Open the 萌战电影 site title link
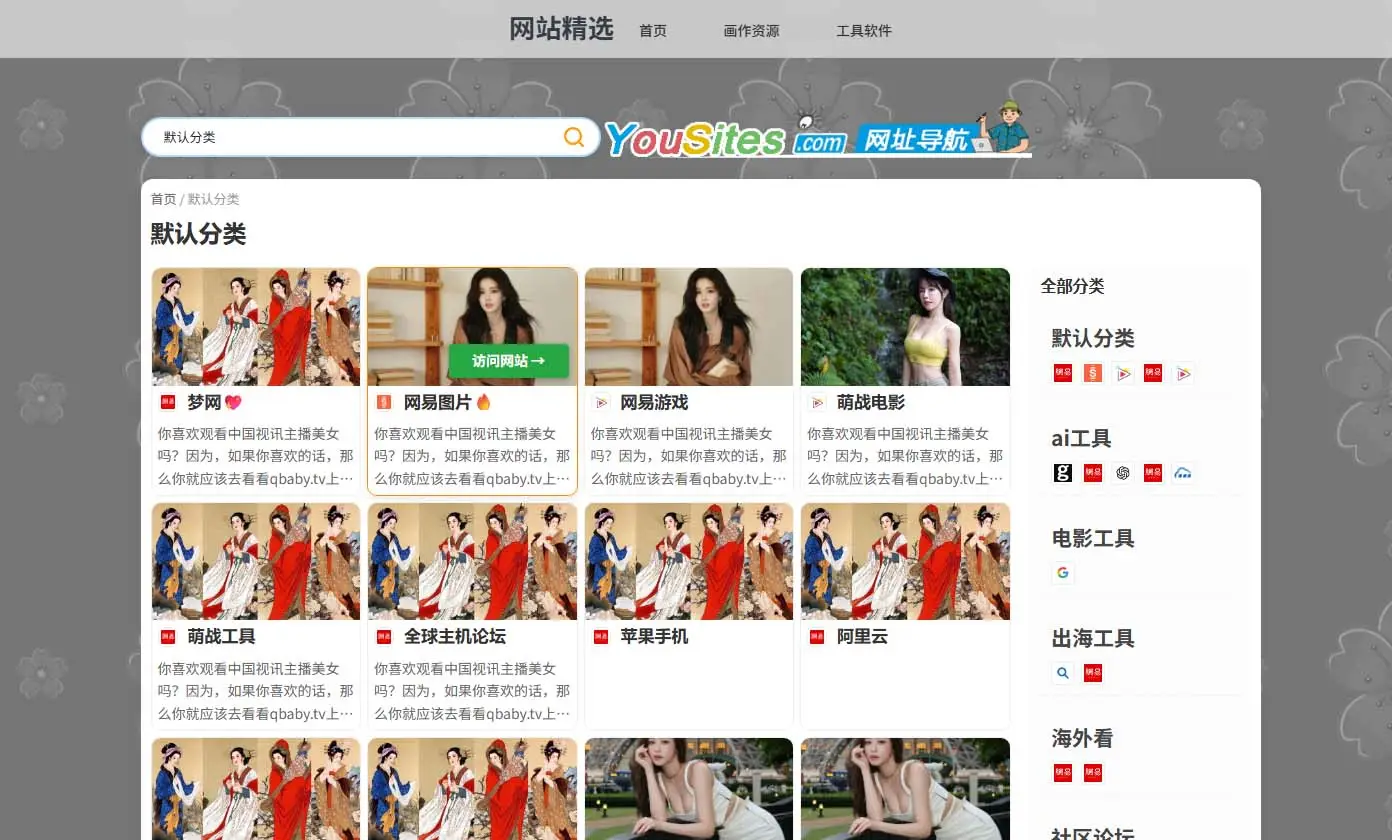The height and width of the screenshot is (840, 1392). coord(870,402)
